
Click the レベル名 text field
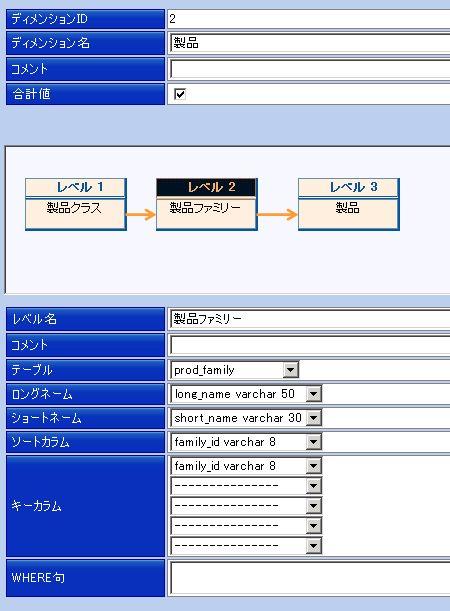(310, 319)
